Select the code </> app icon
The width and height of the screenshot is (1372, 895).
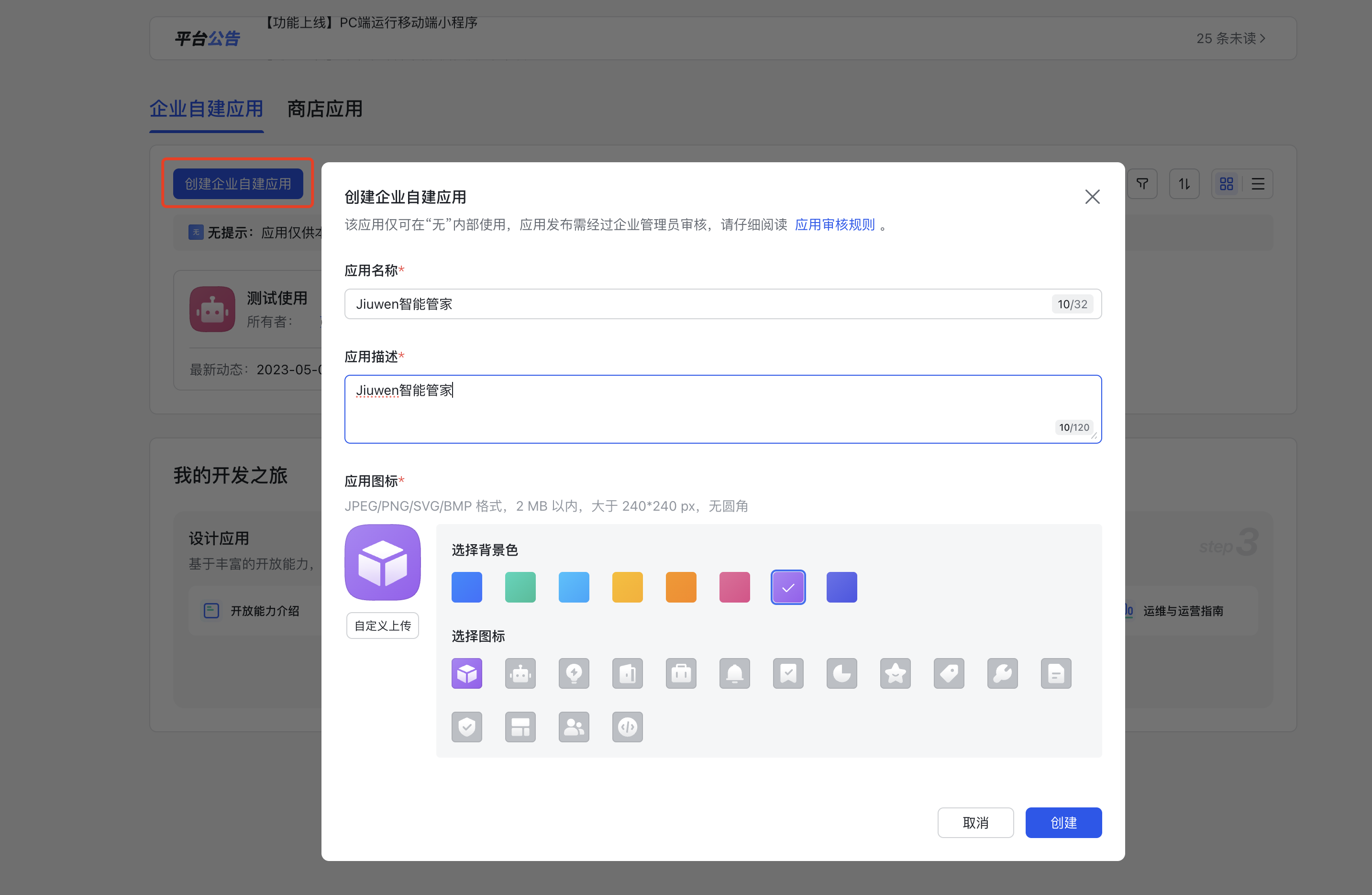tap(627, 727)
